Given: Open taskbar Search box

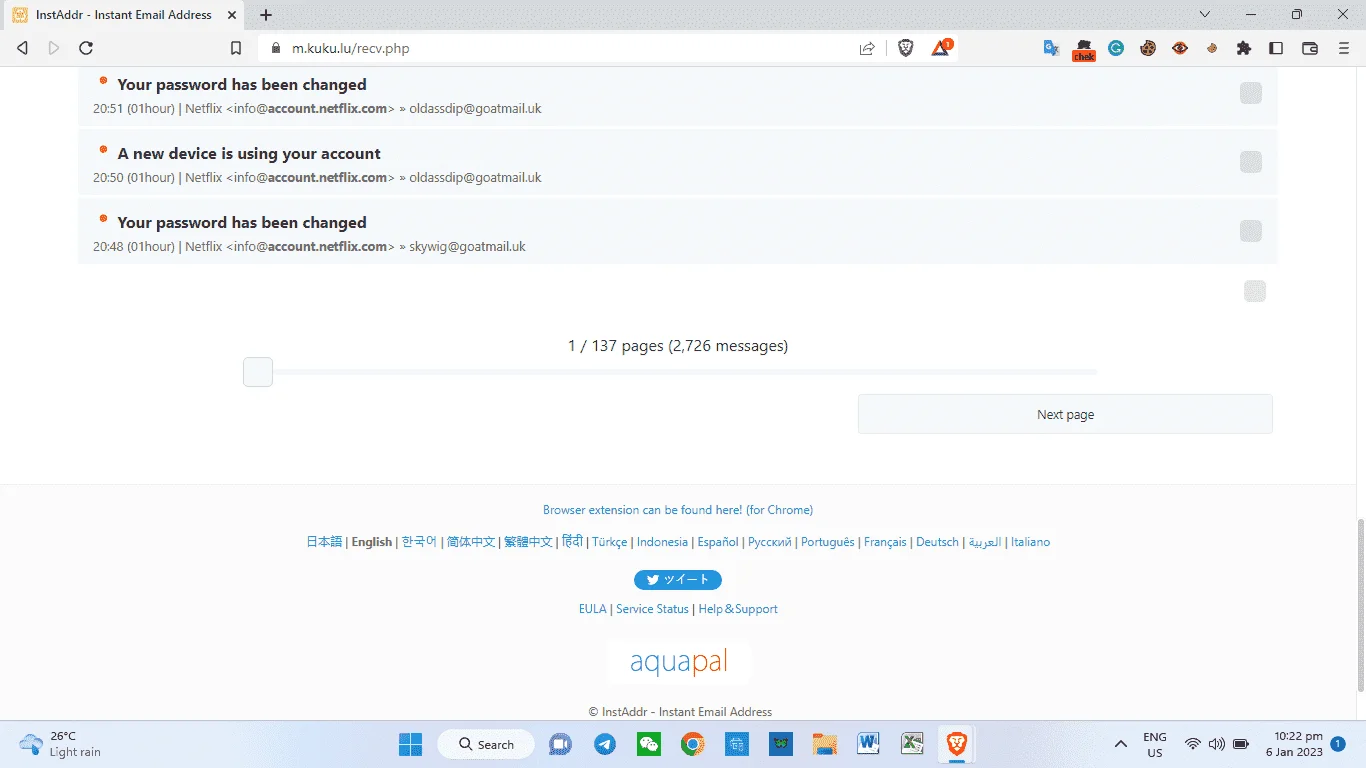Looking at the screenshot, I should (486, 744).
